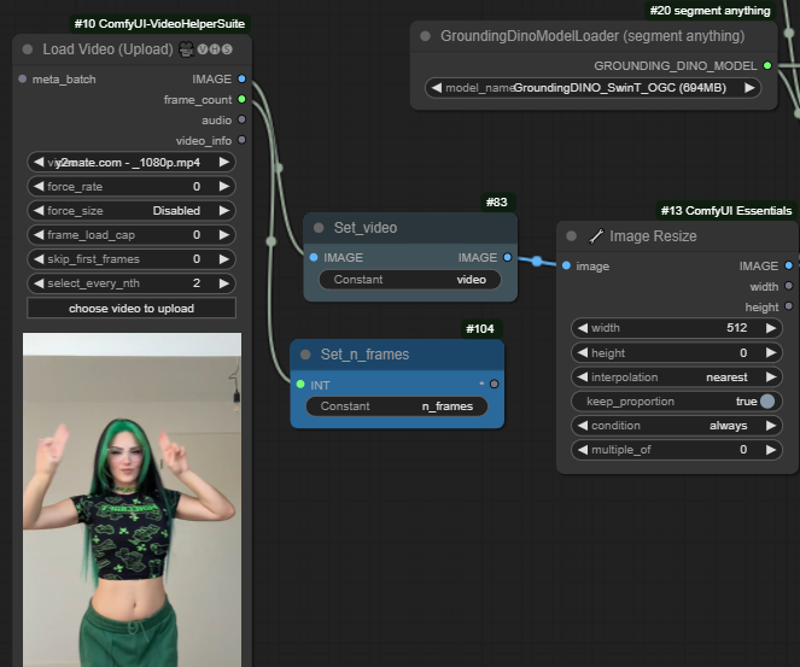This screenshot has width=800, height=667.
Task: Click the Load Video node collapse dot
Action: [28, 50]
